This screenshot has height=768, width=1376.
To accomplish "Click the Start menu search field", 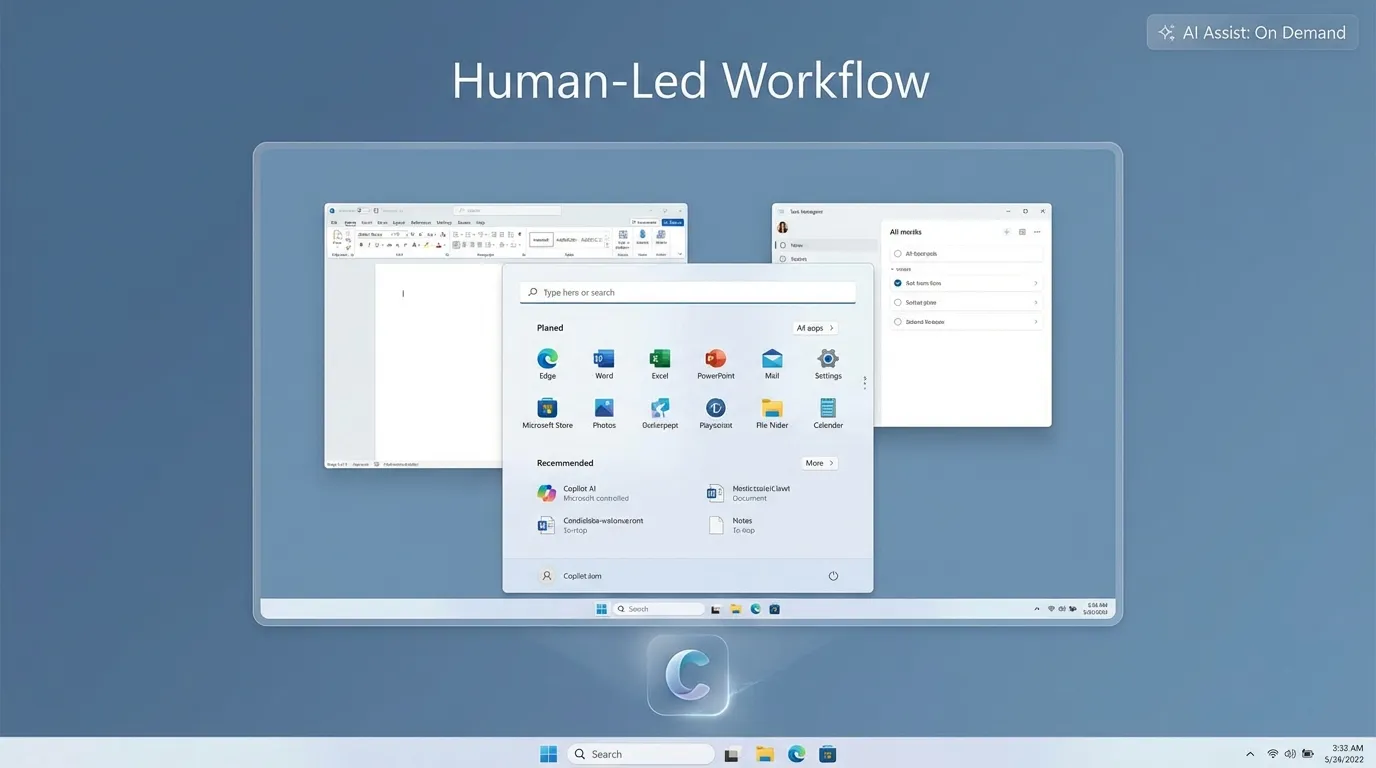I will pos(688,293).
